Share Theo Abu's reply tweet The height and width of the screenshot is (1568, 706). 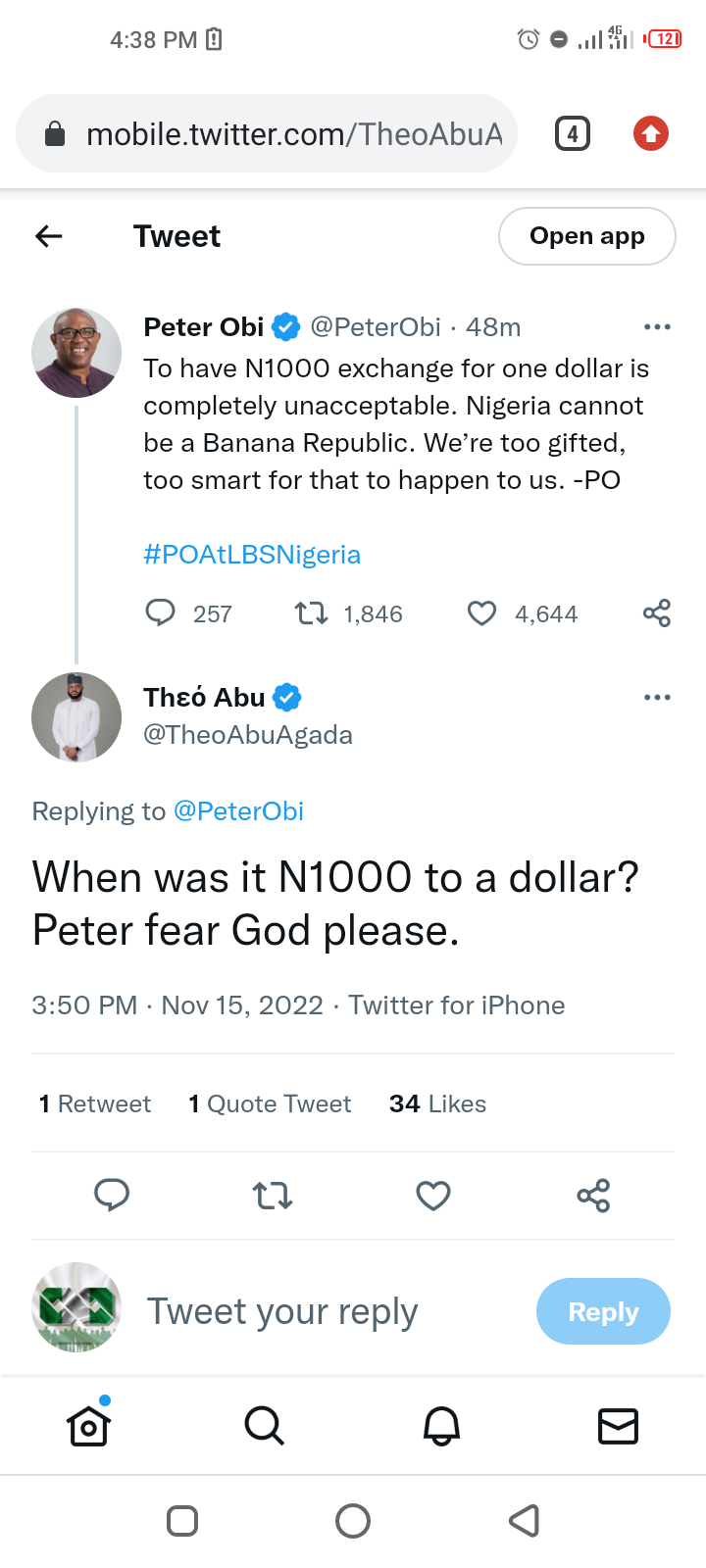tap(593, 1196)
